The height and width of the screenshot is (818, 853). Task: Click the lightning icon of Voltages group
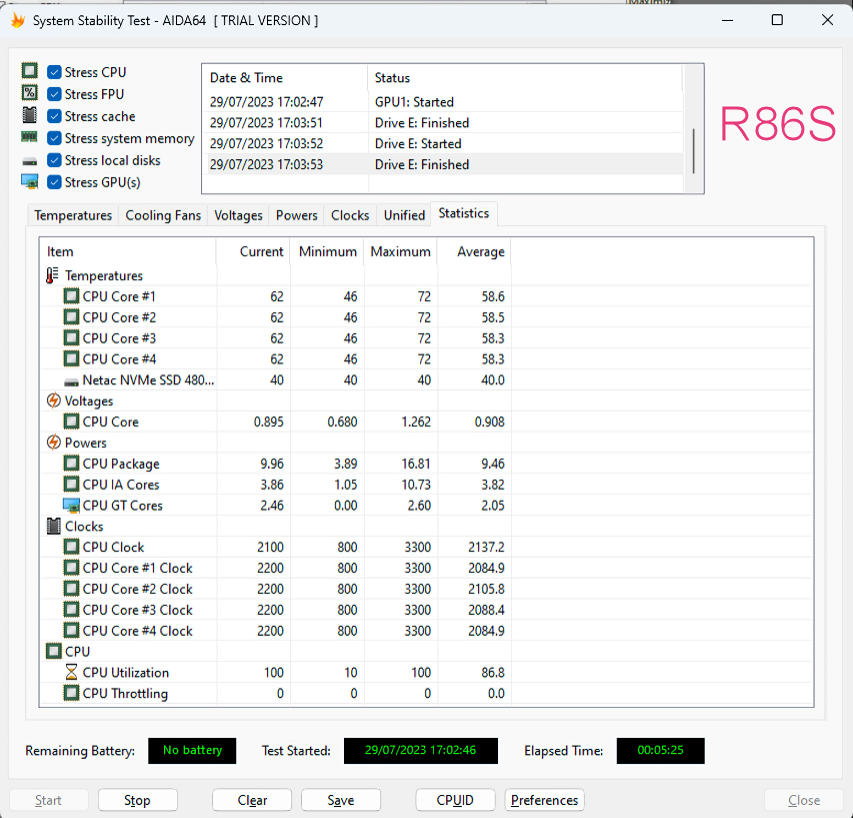(53, 401)
